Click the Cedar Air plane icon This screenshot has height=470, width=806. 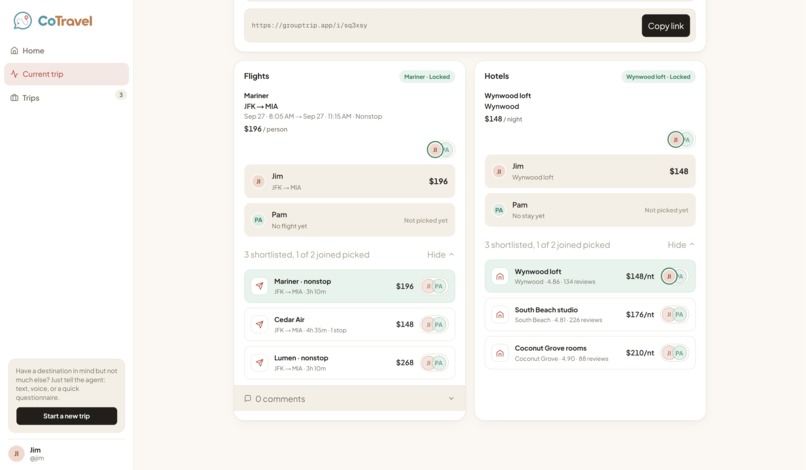[x=260, y=324]
